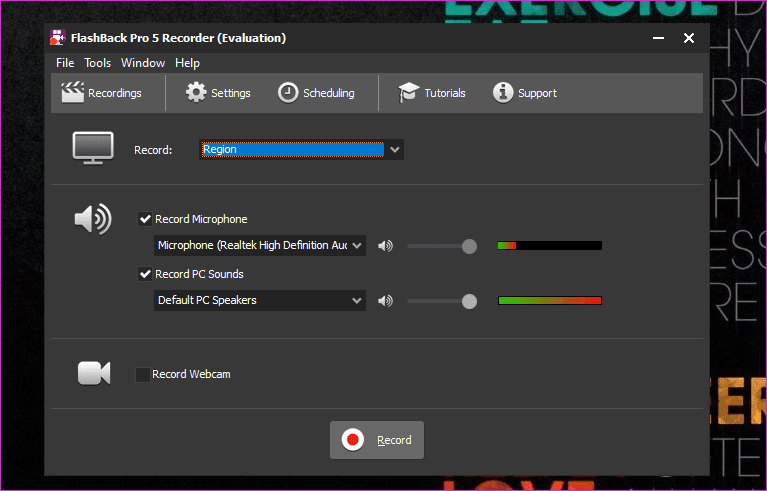
Task: Mute PC sounds via its speaker icon
Action: pos(385,301)
